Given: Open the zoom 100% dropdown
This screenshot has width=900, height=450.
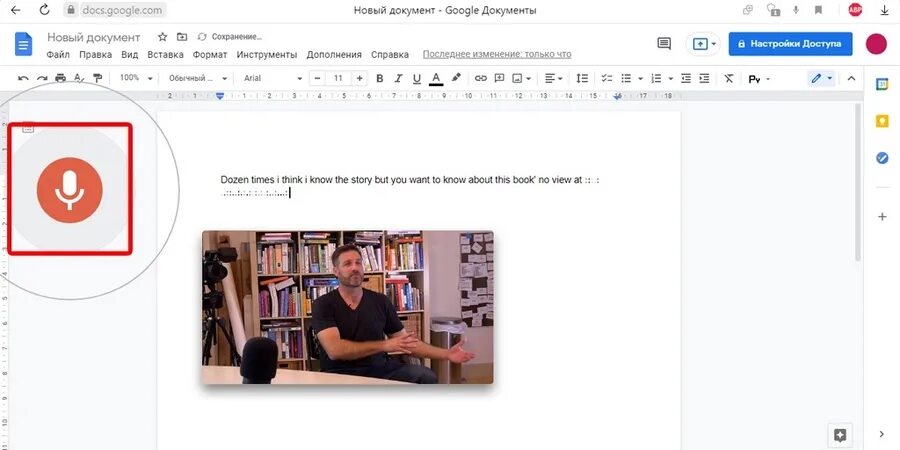Looking at the screenshot, I should click(136, 78).
